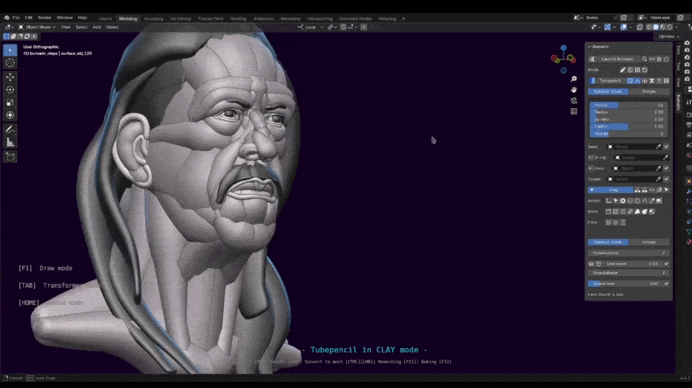Click the pencil icon in Mode row

coord(623,70)
